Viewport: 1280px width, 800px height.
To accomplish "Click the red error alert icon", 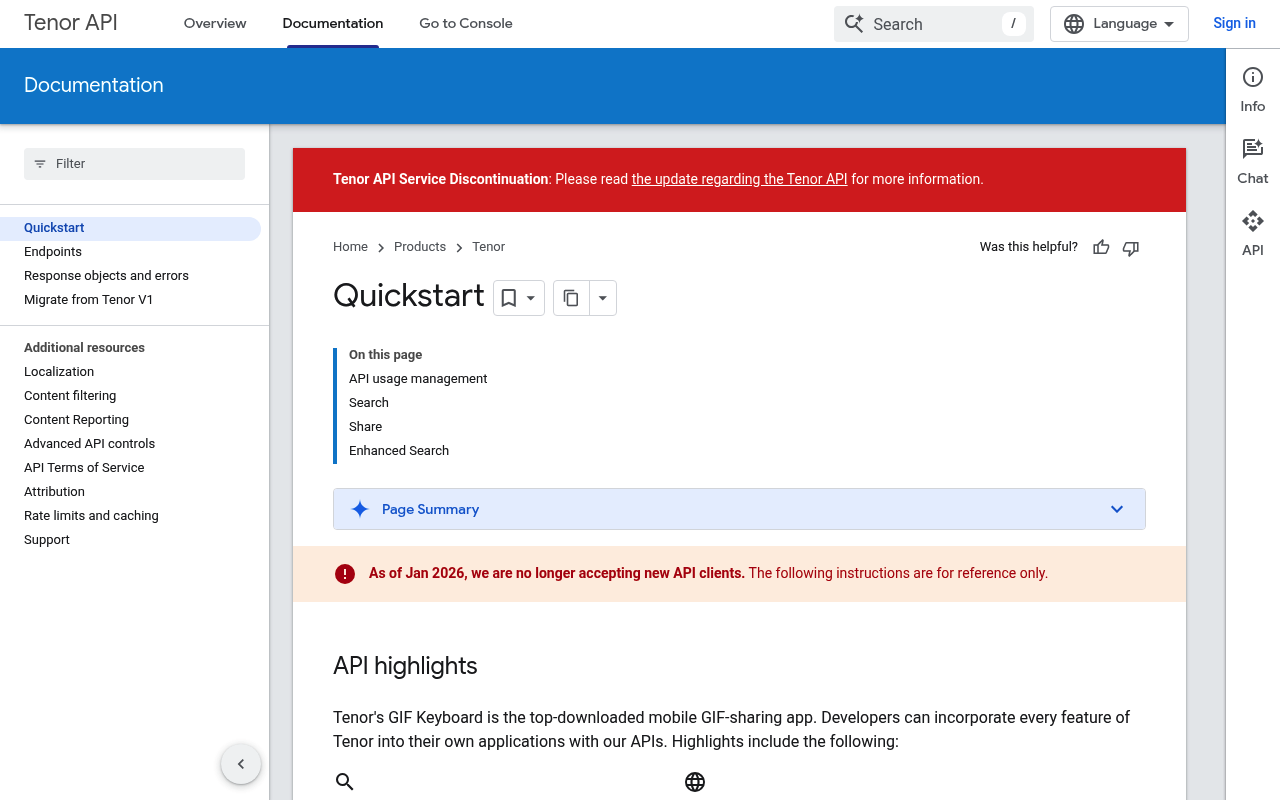I will pos(345,574).
